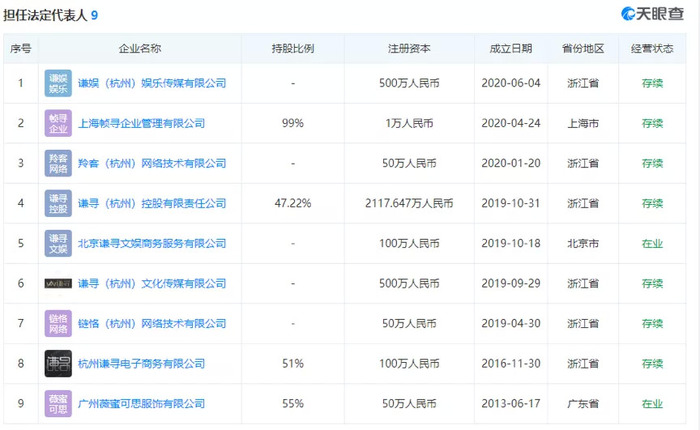Click the 广东省 region cell
The height and width of the screenshot is (430, 700).
(x=583, y=404)
